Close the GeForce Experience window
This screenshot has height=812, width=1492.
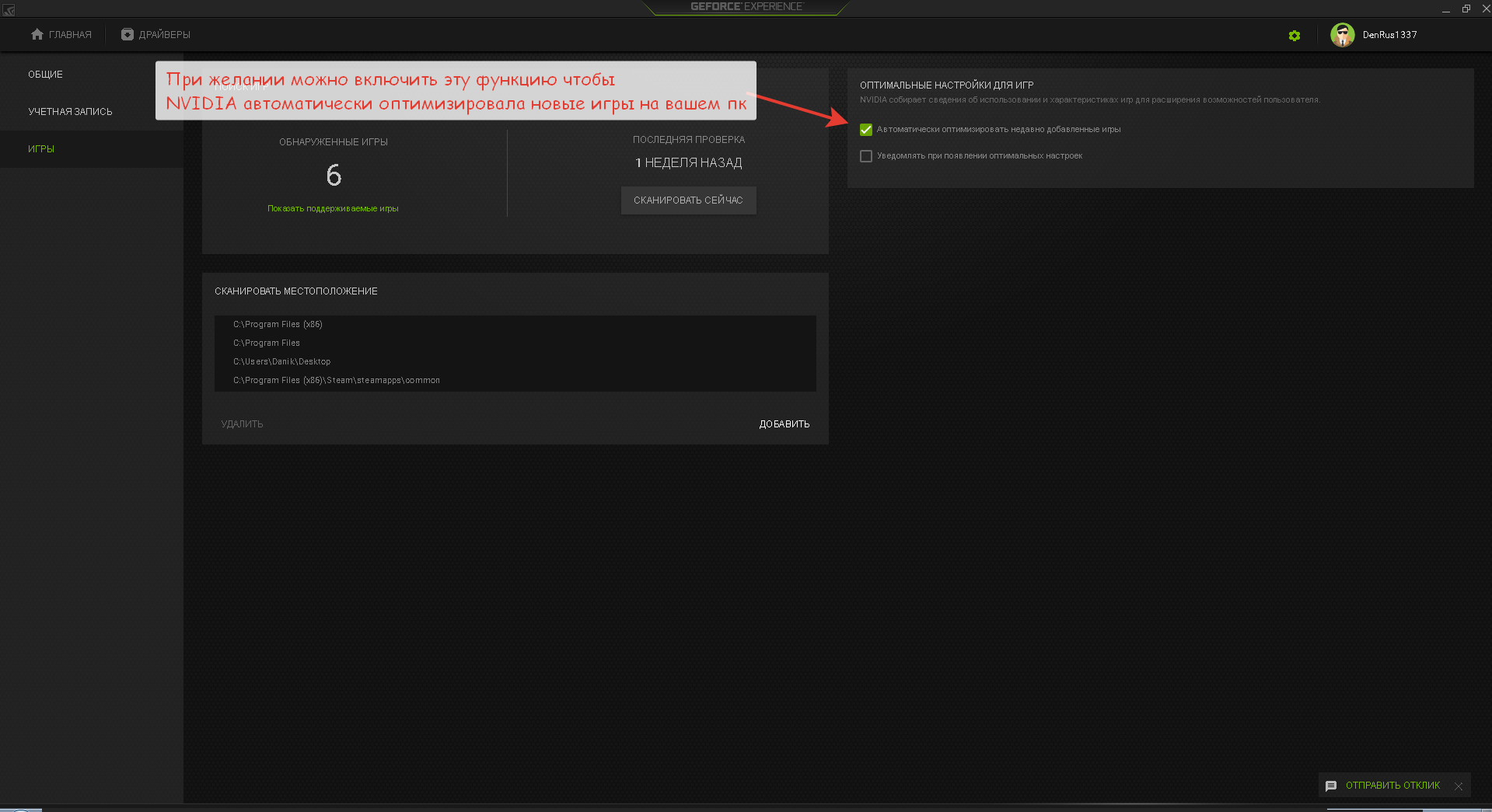pyautogui.click(x=1485, y=9)
